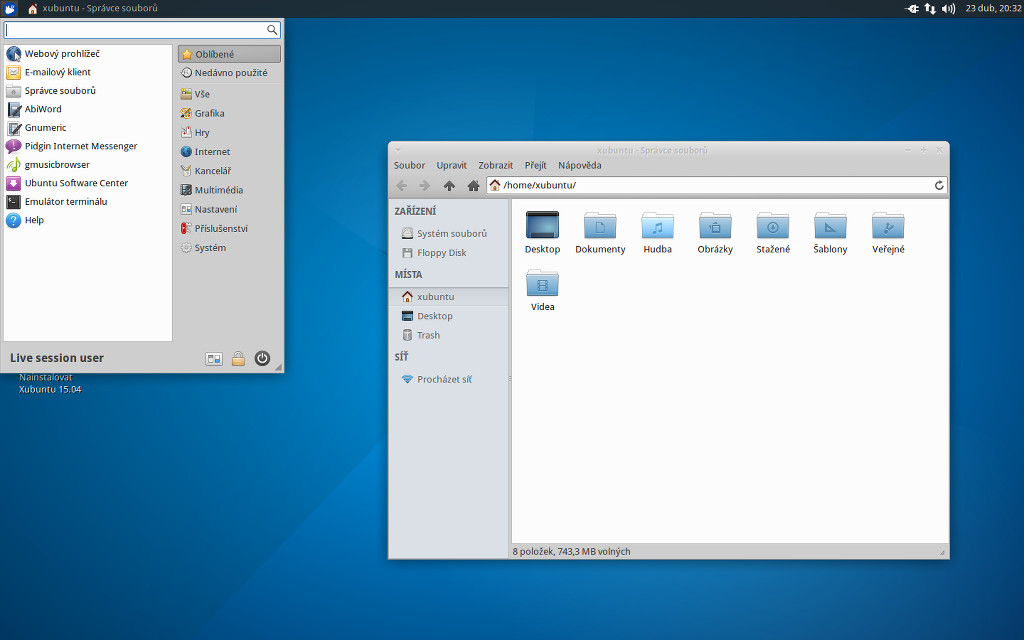Click the clock showing 23 dub, 20:32
Viewport: 1024px width, 640px height.
(993, 8)
